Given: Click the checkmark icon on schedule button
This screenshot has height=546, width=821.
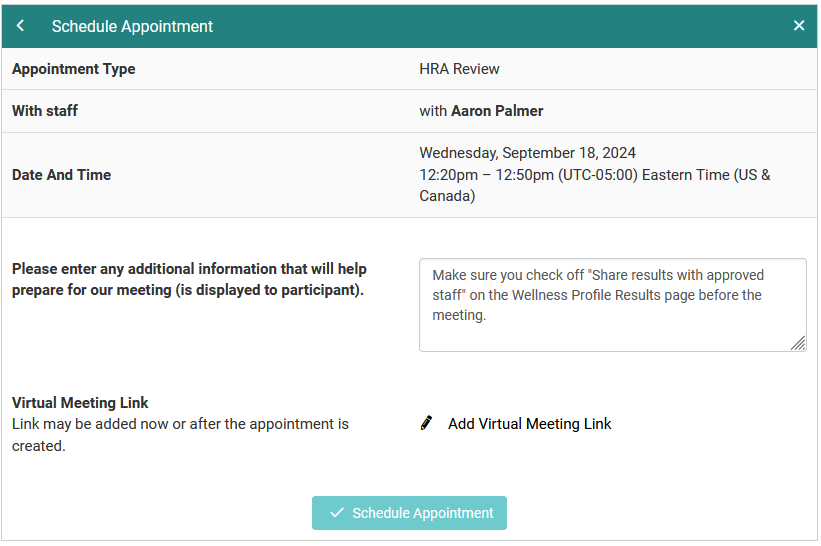Looking at the screenshot, I should point(337,513).
